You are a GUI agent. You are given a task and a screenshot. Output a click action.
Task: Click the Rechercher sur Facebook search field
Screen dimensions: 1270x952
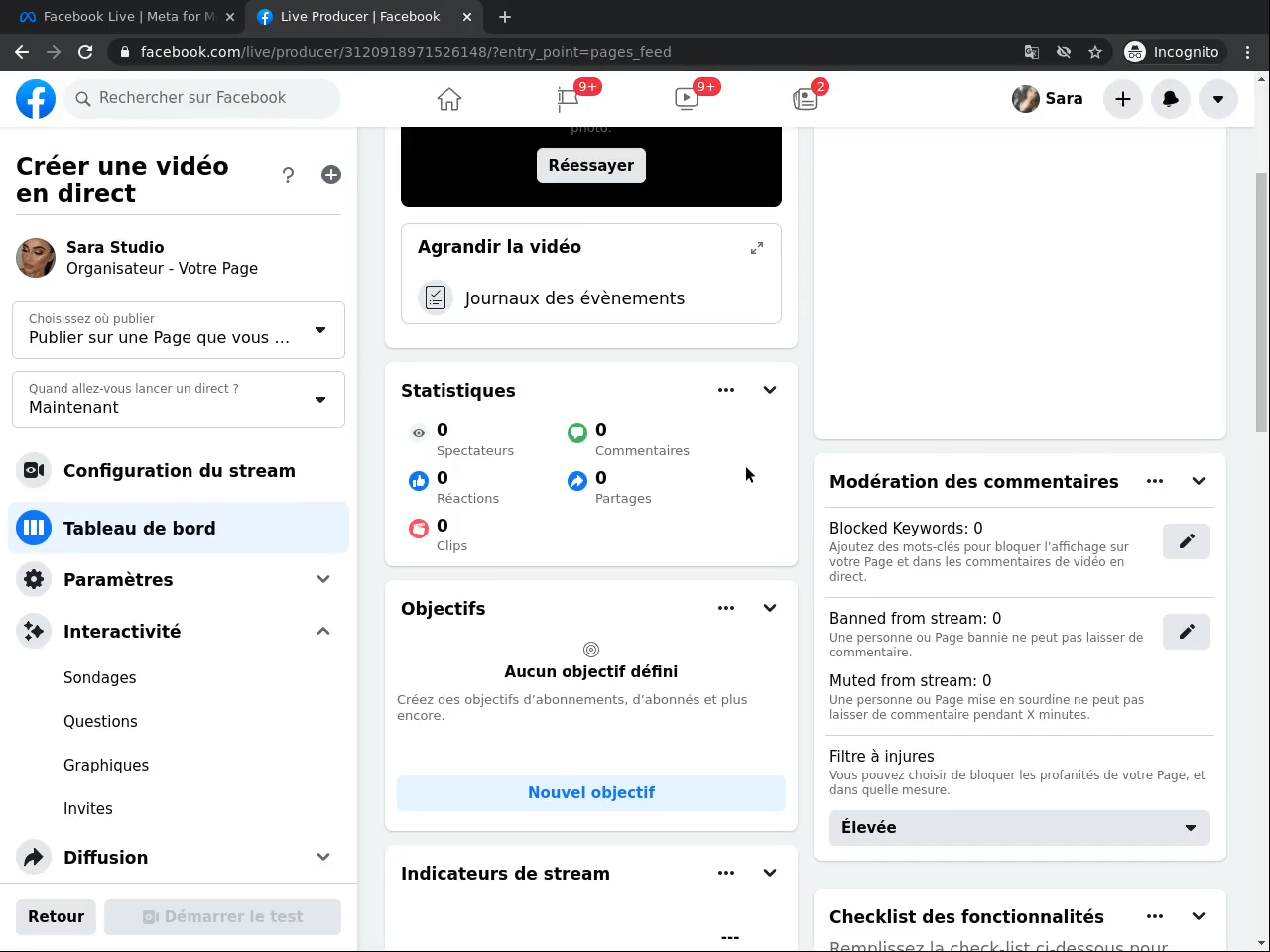coord(202,99)
